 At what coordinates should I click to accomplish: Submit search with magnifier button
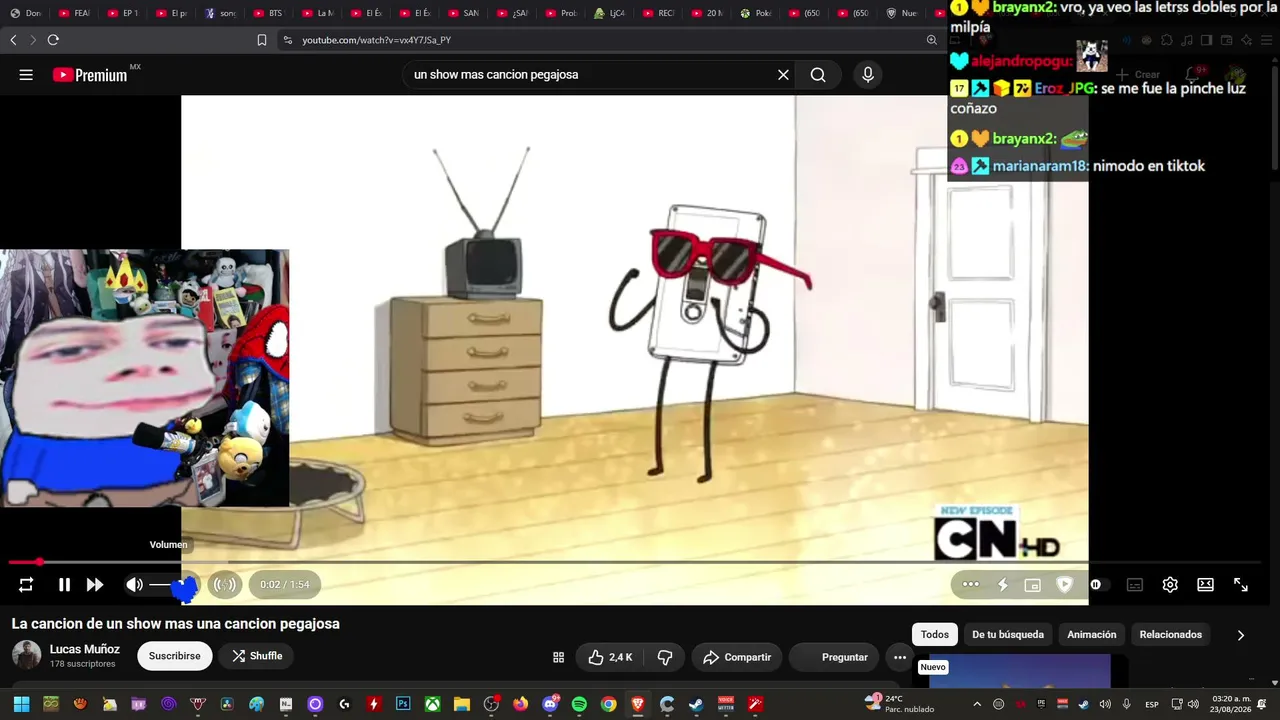click(818, 75)
